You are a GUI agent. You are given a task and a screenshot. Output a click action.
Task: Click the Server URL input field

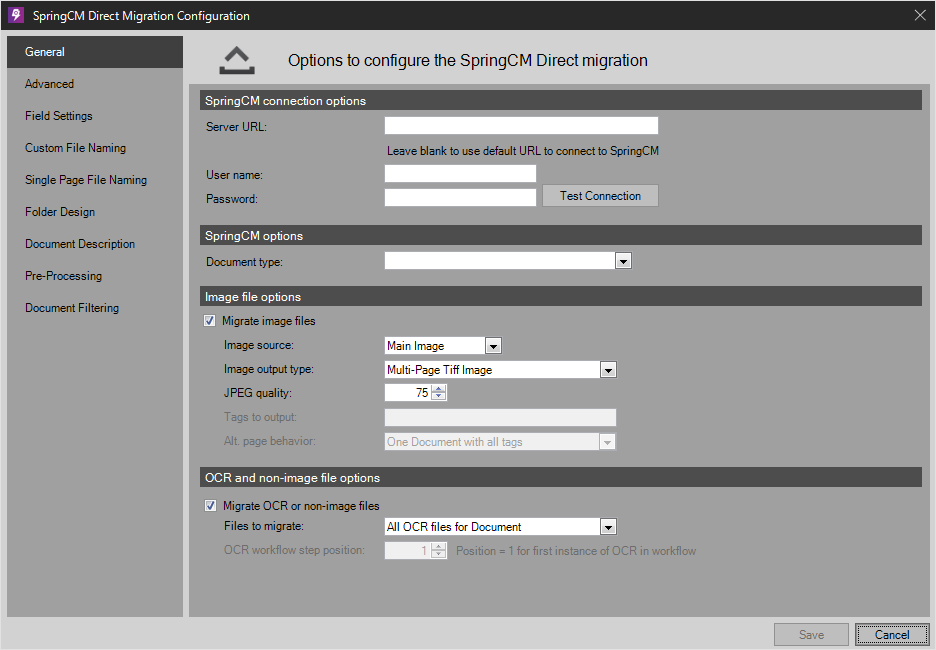(521, 126)
